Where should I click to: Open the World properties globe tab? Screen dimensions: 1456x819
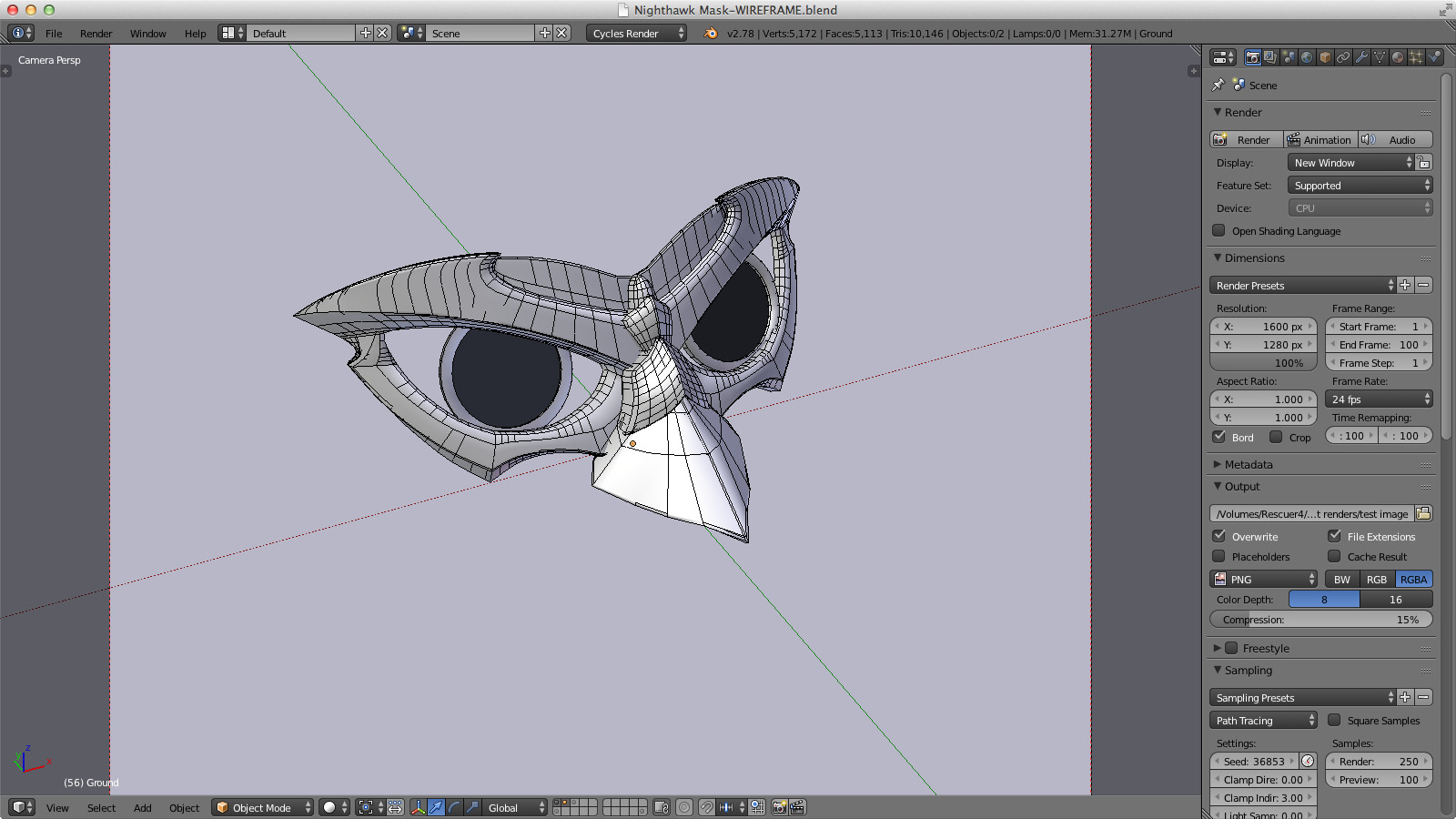1308,57
